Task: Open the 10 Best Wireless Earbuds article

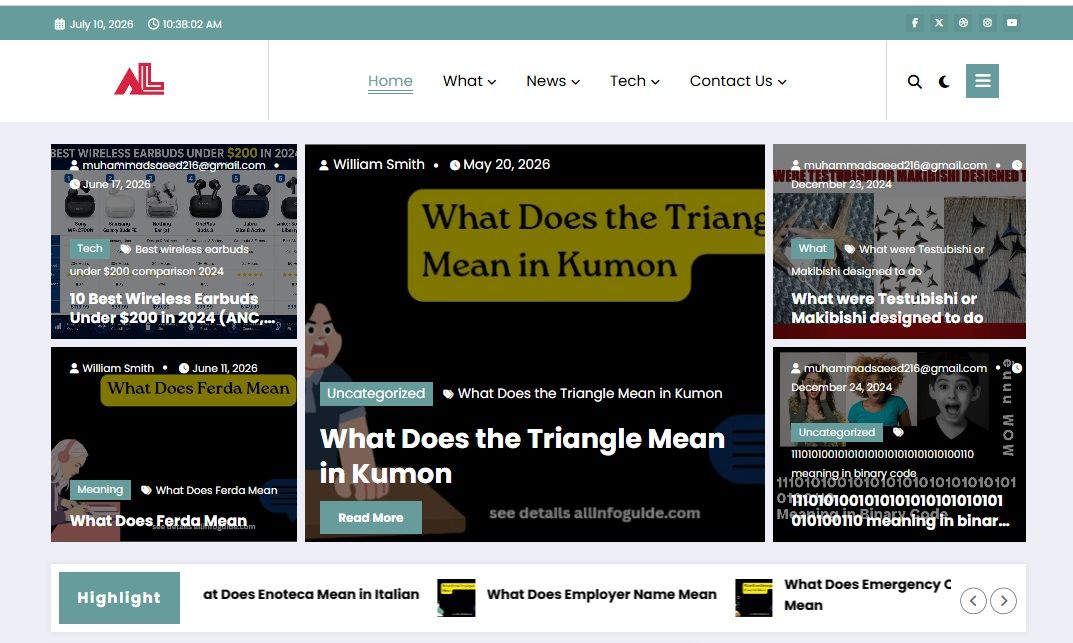Action: click(172, 308)
